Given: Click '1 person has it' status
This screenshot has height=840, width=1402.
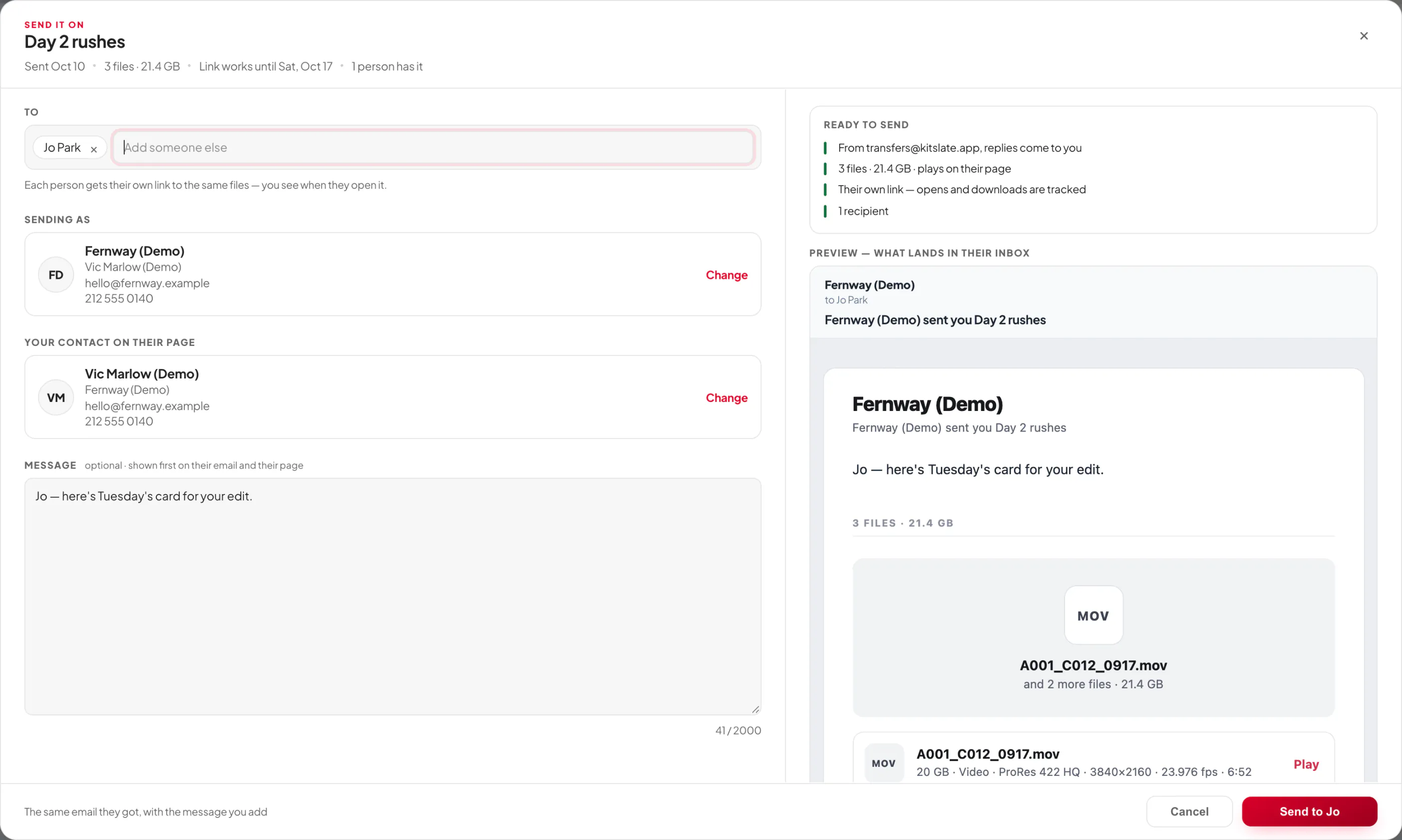Looking at the screenshot, I should click(x=387, y=66).
